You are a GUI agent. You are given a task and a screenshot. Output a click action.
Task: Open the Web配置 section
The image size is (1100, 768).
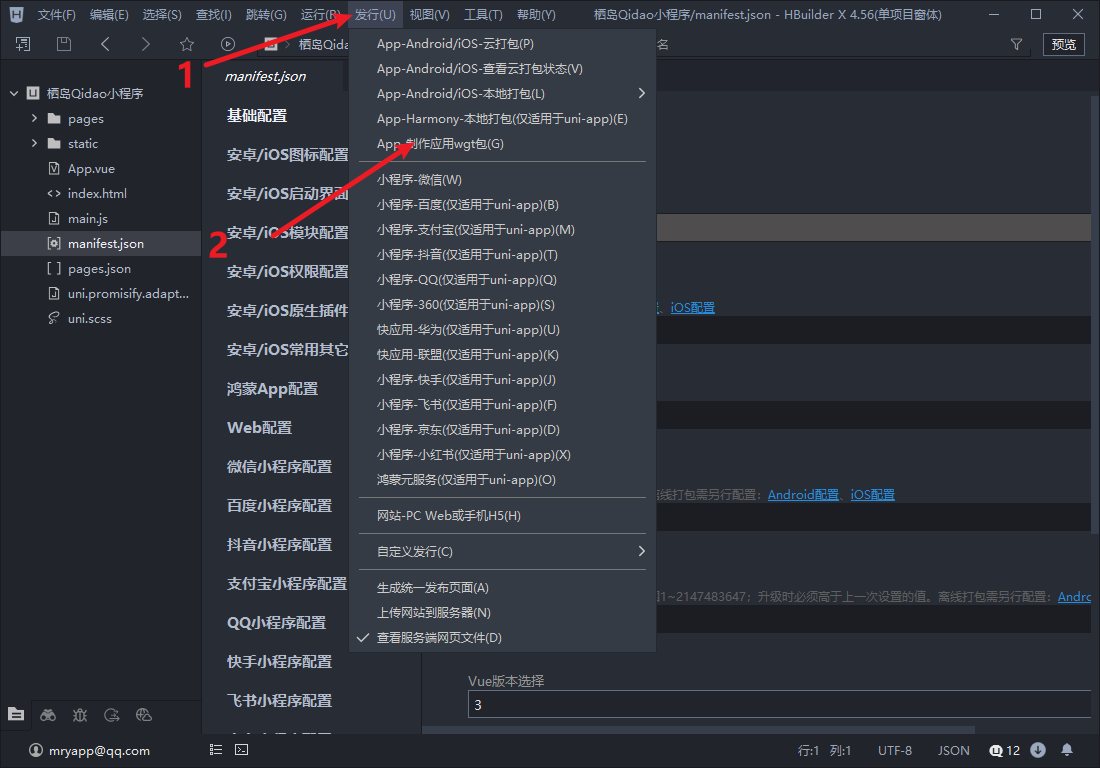[x=260, y=427]
